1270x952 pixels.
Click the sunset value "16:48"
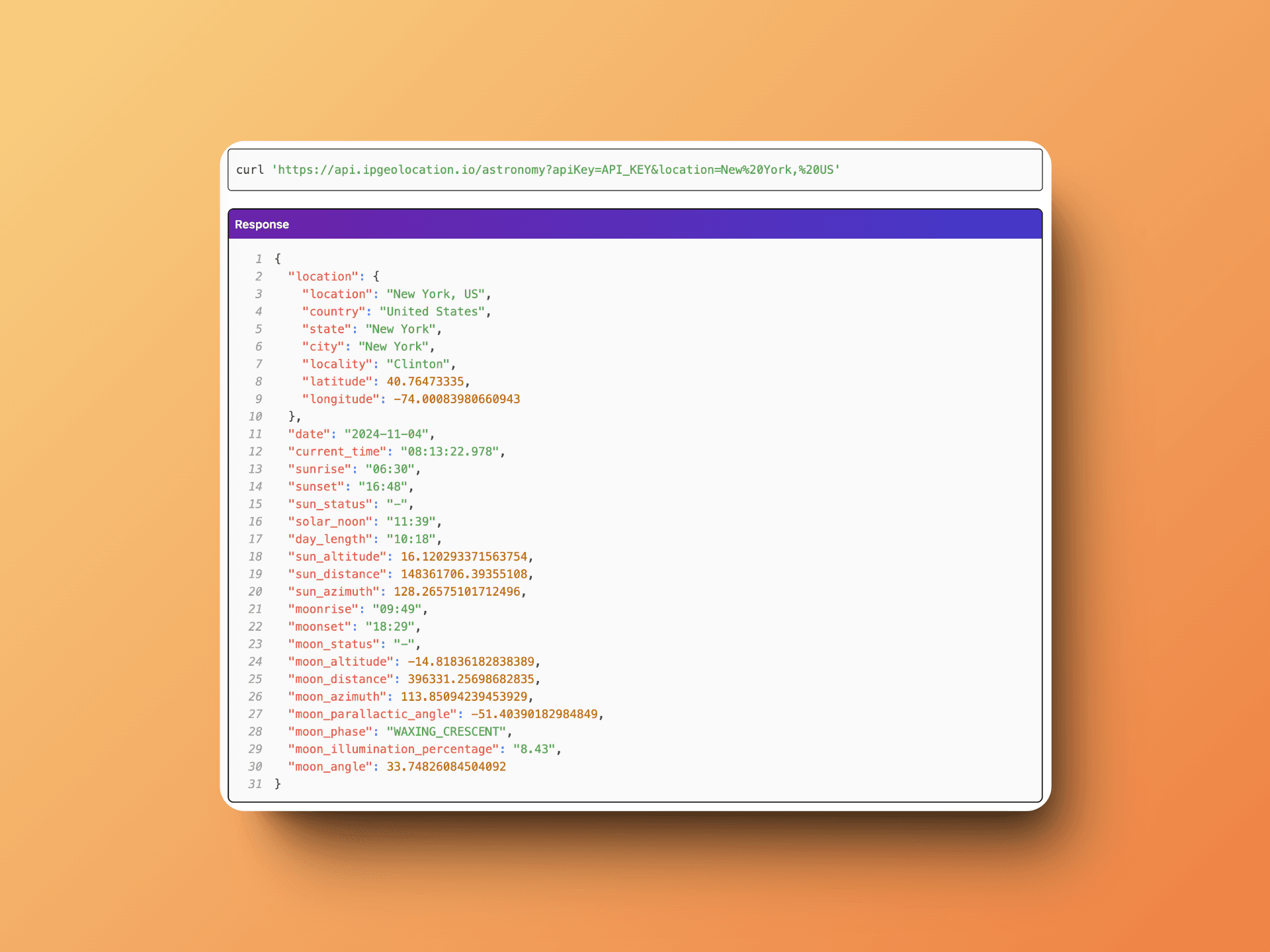click(x=384, y=486)
